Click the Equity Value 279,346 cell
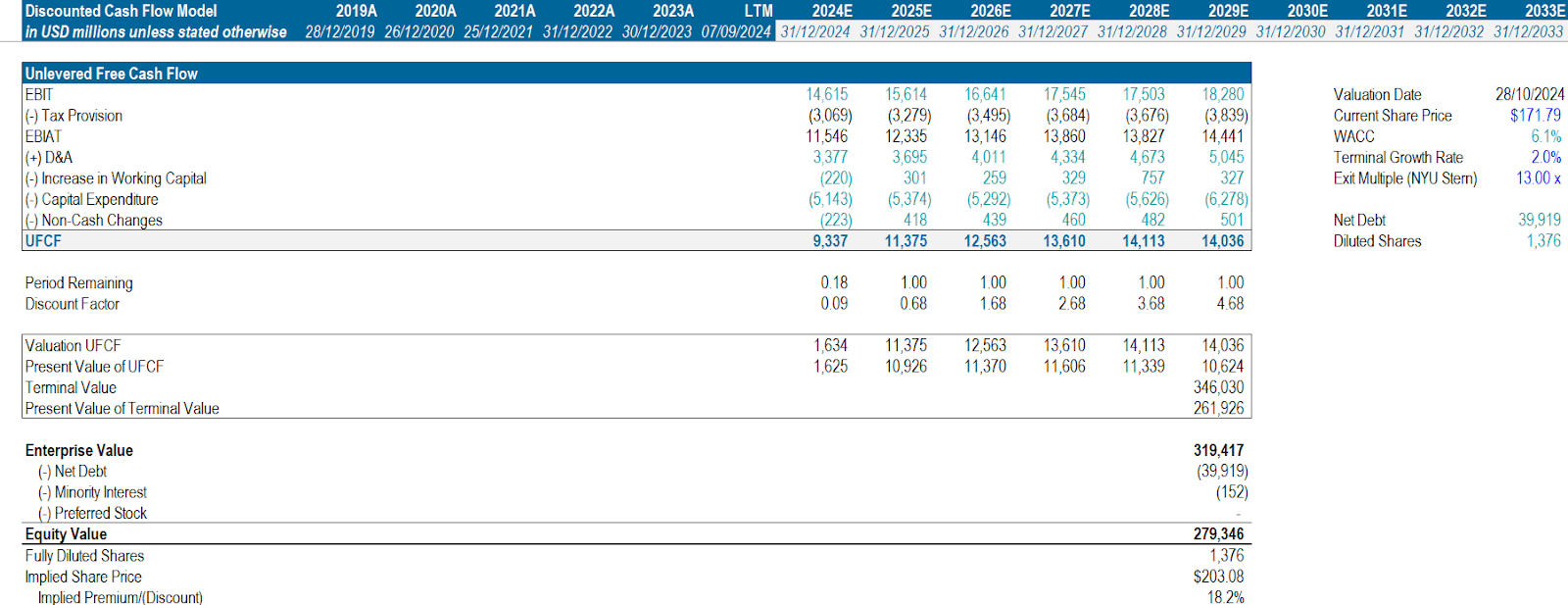The height and width of the screenshot is (605, 1568). (1218, 534)
